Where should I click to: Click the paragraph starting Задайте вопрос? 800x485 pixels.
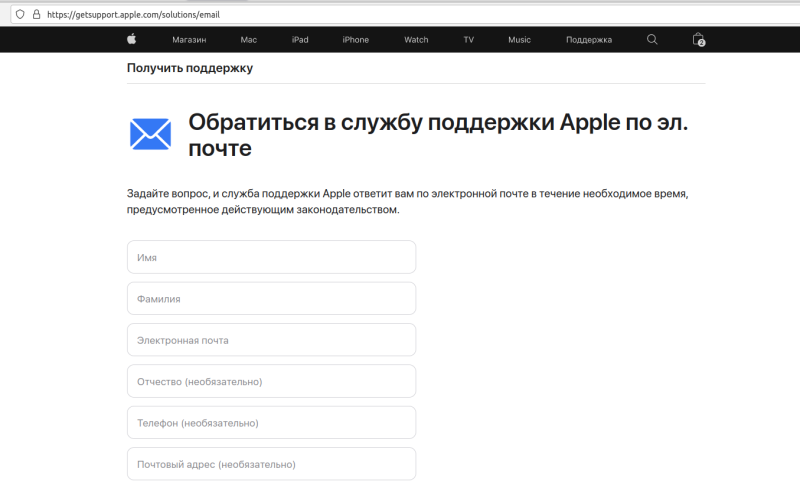408,201
